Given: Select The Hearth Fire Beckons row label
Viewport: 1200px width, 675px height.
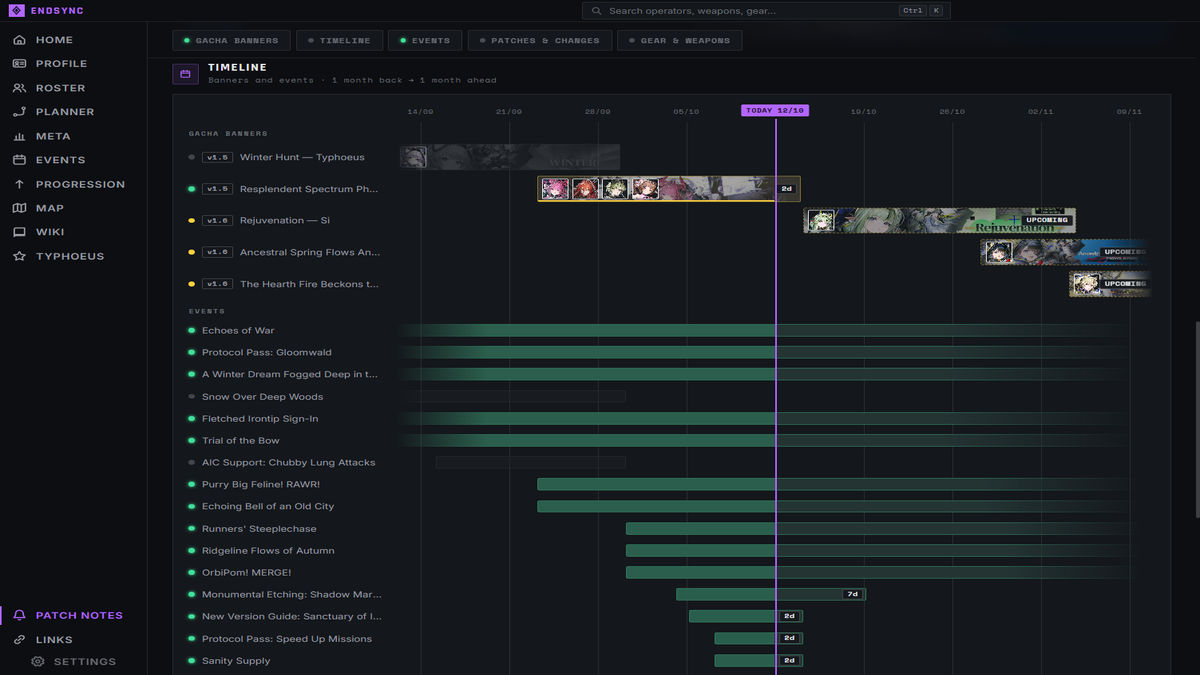Looking at the screenshot, I should [309, 285].
